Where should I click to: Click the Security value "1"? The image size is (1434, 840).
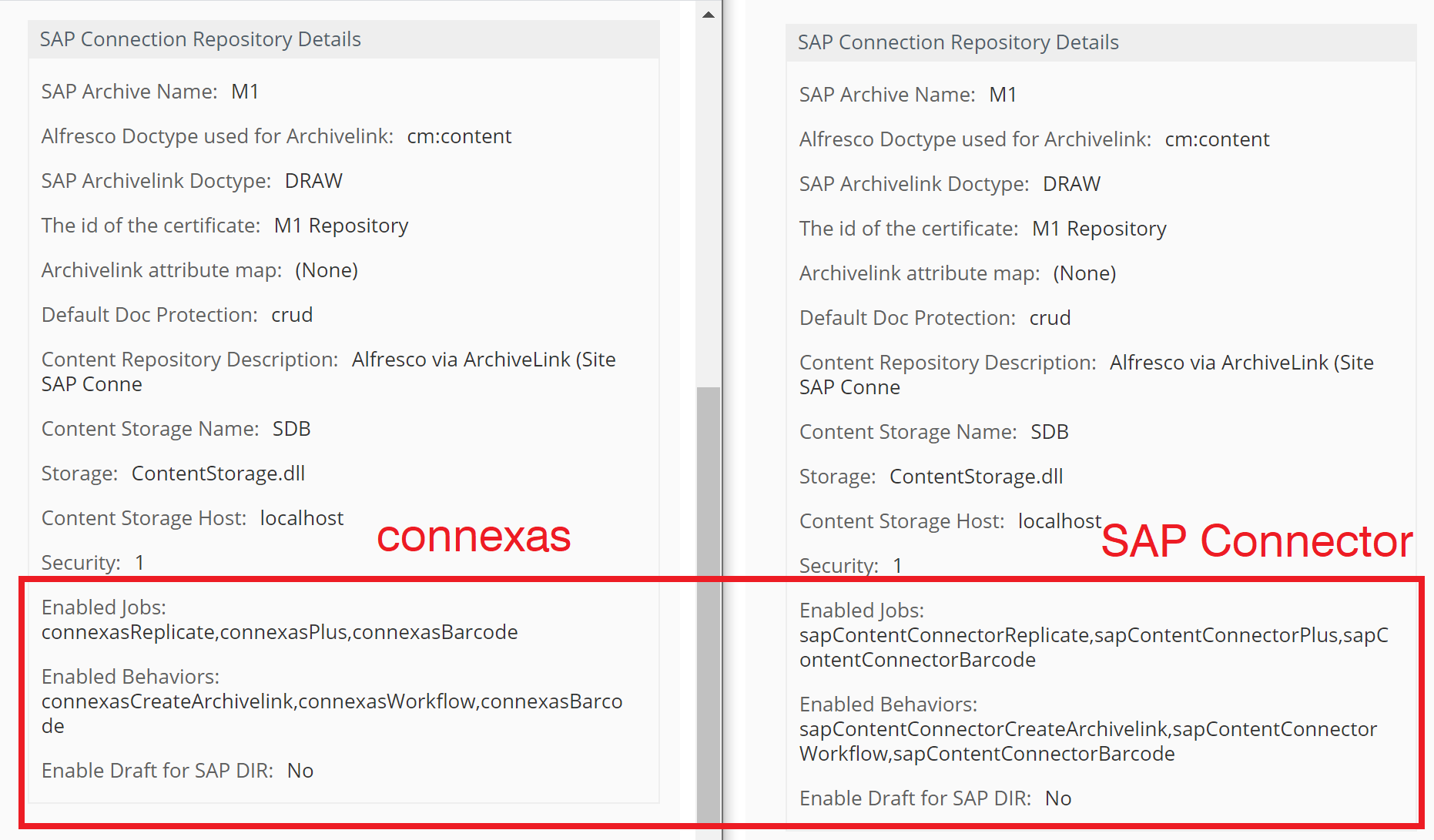pos(139,562)
